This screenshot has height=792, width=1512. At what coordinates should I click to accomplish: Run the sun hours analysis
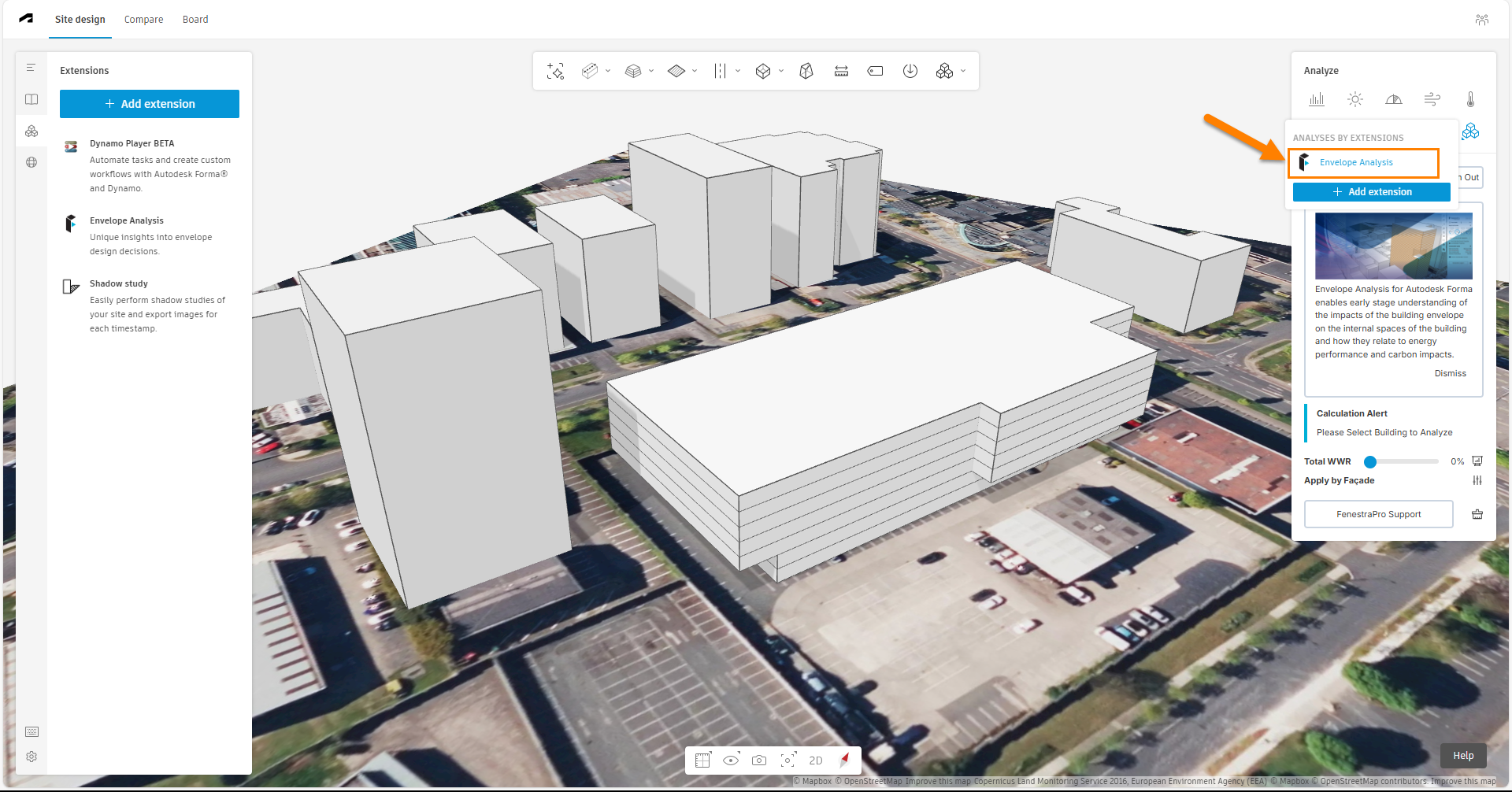pyautogui.click(x=1354, y=99)
